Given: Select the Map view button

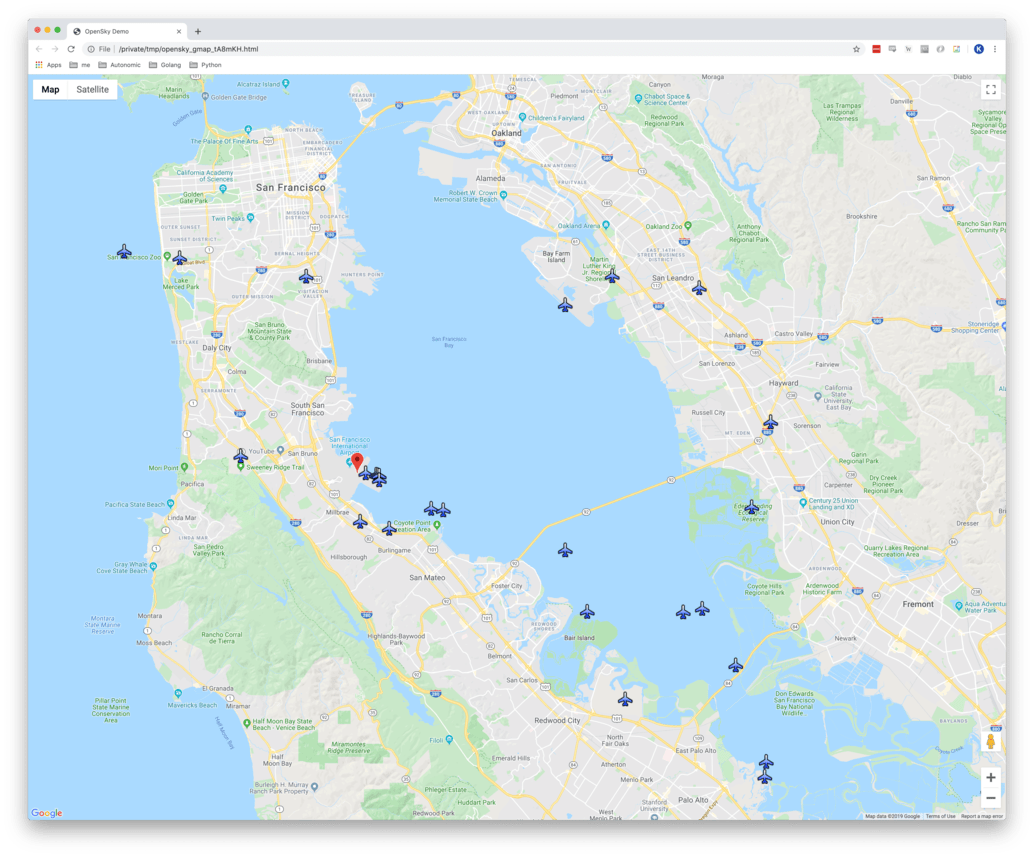Looking at the screenshot, I should (x=50, y=90).
